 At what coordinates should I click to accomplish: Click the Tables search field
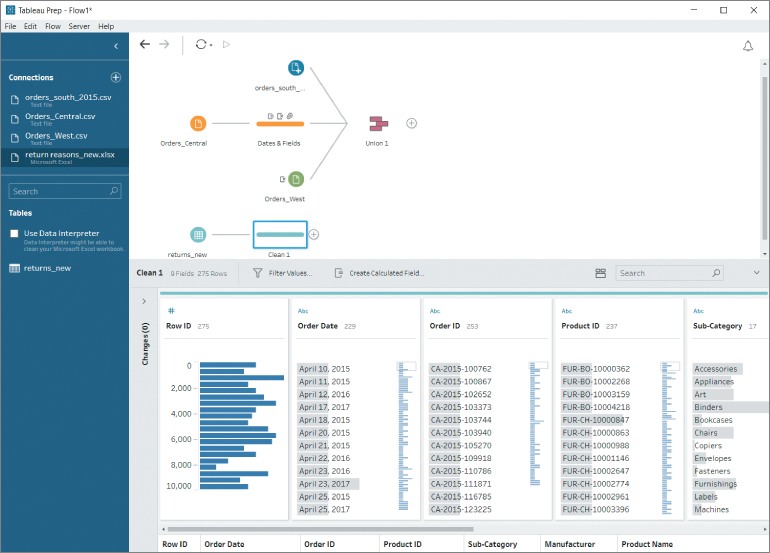click(x=64, y=191)
